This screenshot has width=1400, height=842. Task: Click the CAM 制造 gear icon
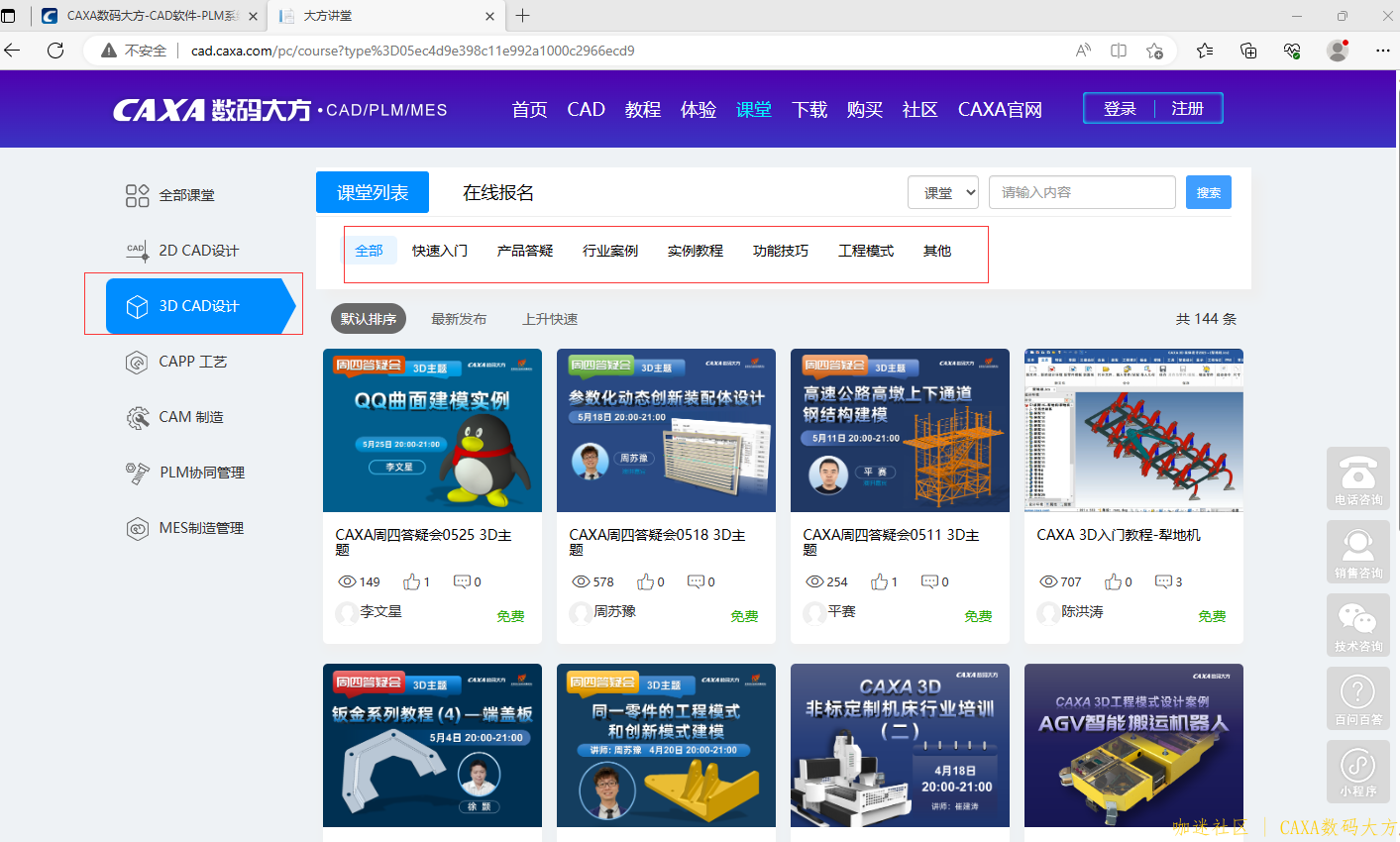(137, 417)
